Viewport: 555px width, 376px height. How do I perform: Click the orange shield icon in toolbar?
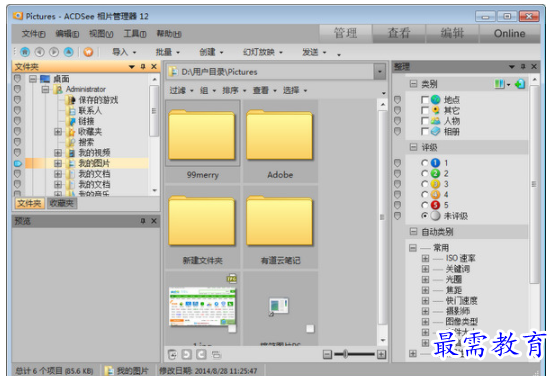tap(88, 52)
